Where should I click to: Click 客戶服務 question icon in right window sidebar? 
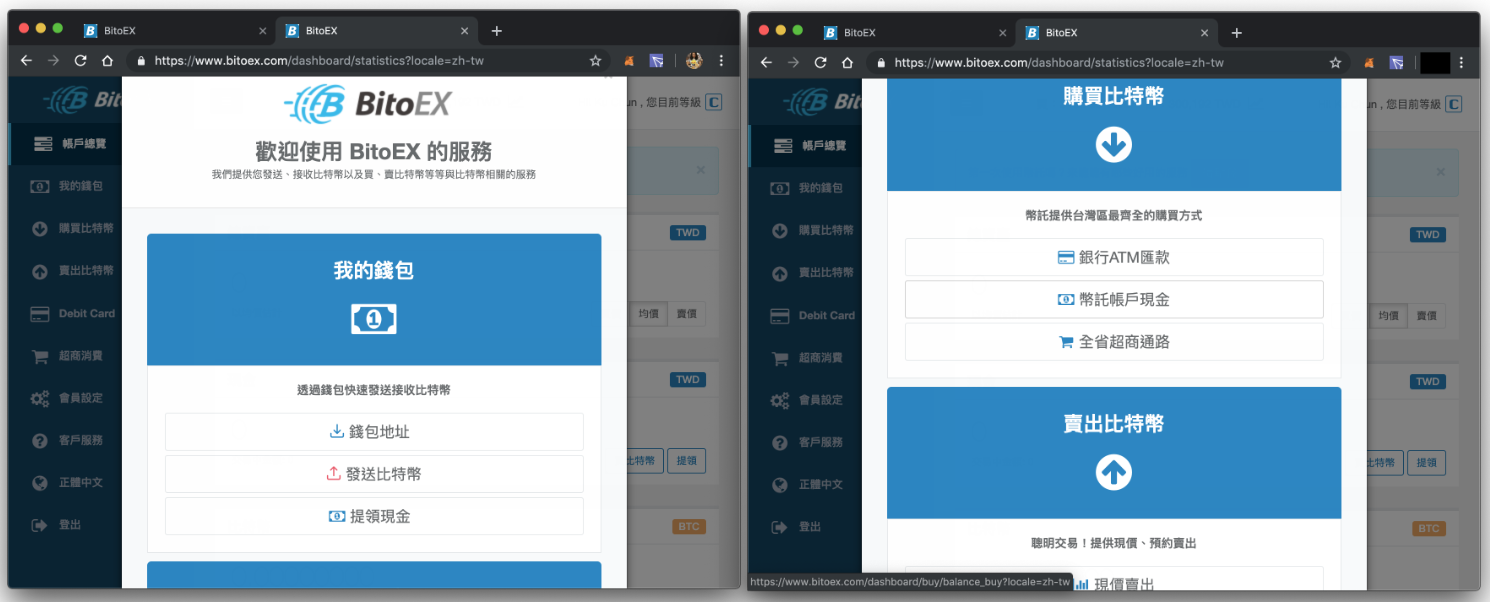pos(780,442)
